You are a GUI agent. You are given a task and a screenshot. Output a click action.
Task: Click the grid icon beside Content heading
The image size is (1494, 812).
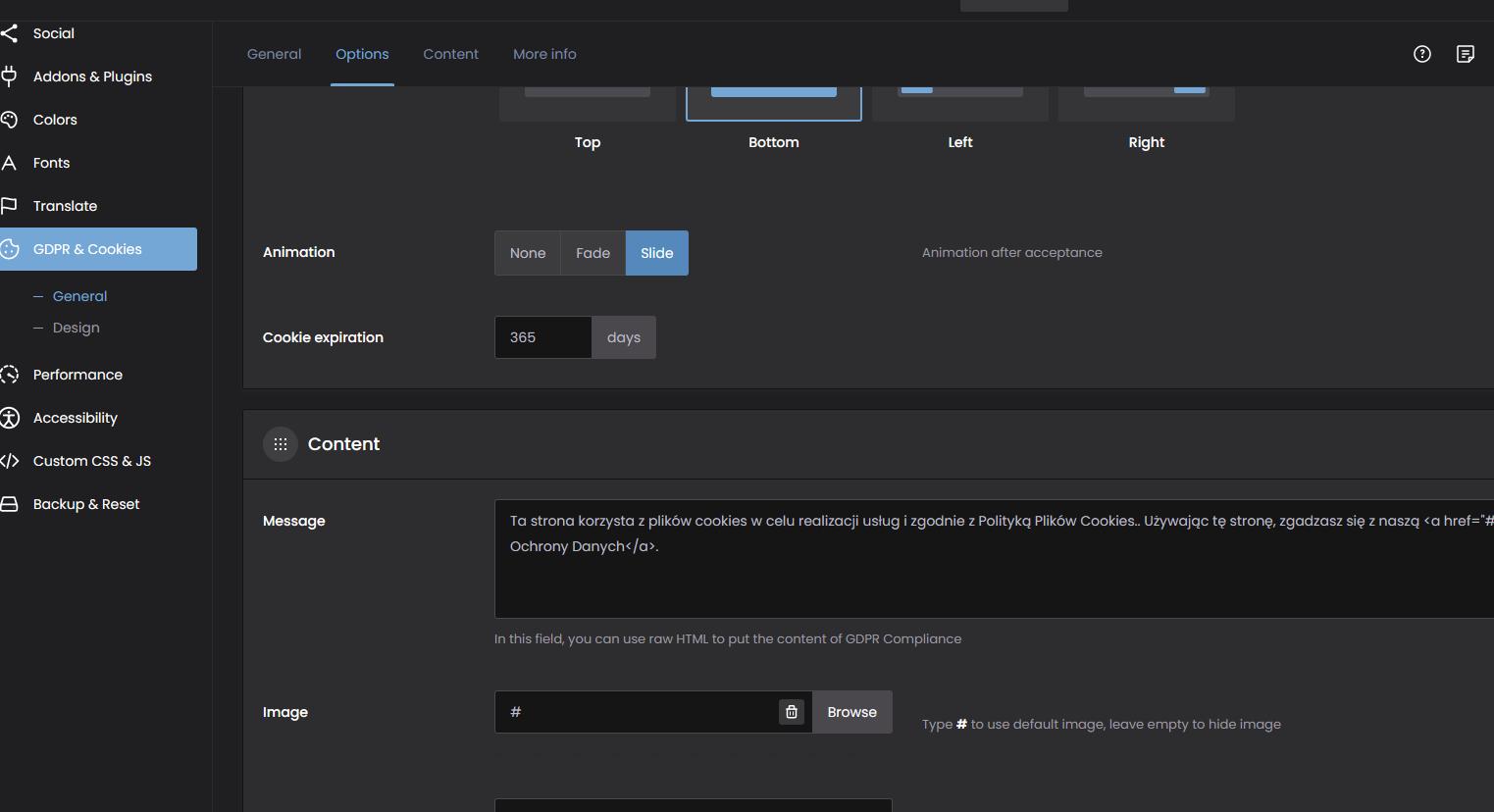pyautogui.click(x=281, y=444)
